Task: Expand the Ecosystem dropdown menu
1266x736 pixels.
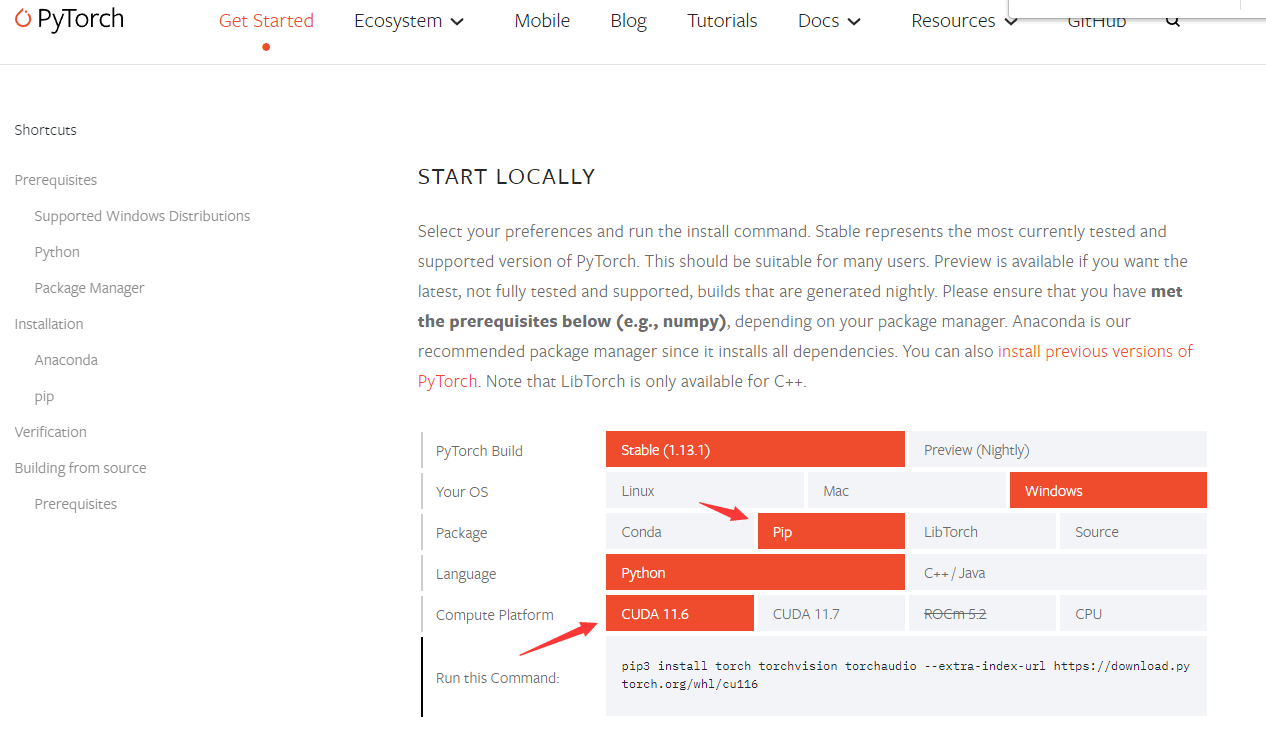Action: [409, 21]
